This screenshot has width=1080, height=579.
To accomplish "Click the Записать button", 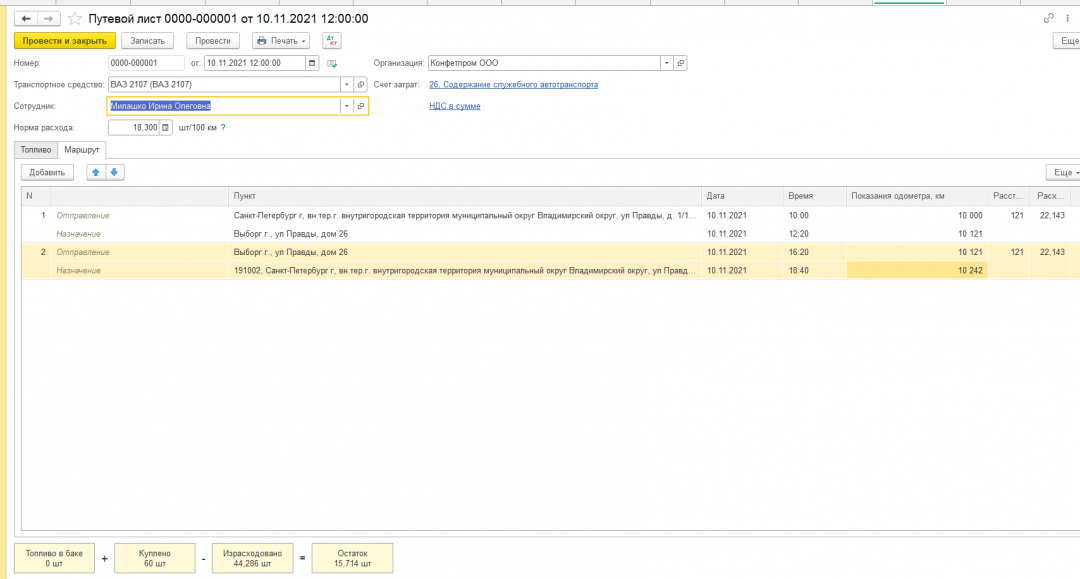I will pos(147,41).
